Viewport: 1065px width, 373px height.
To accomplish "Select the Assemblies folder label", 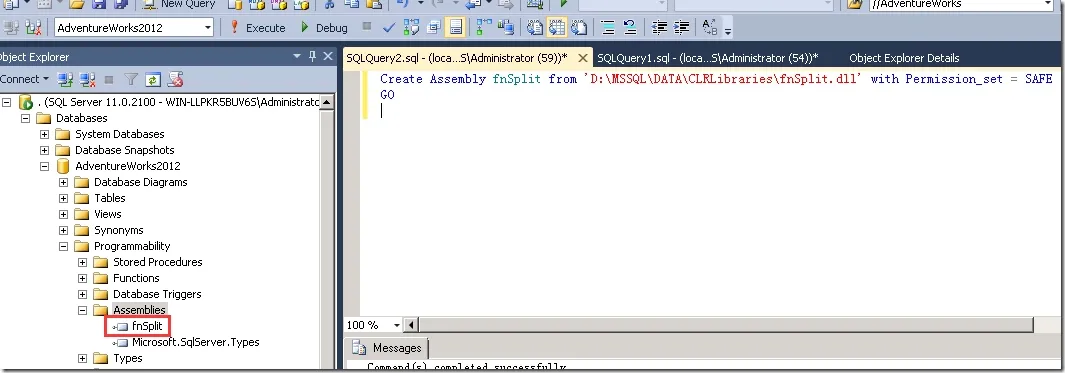I will point(139,310).
